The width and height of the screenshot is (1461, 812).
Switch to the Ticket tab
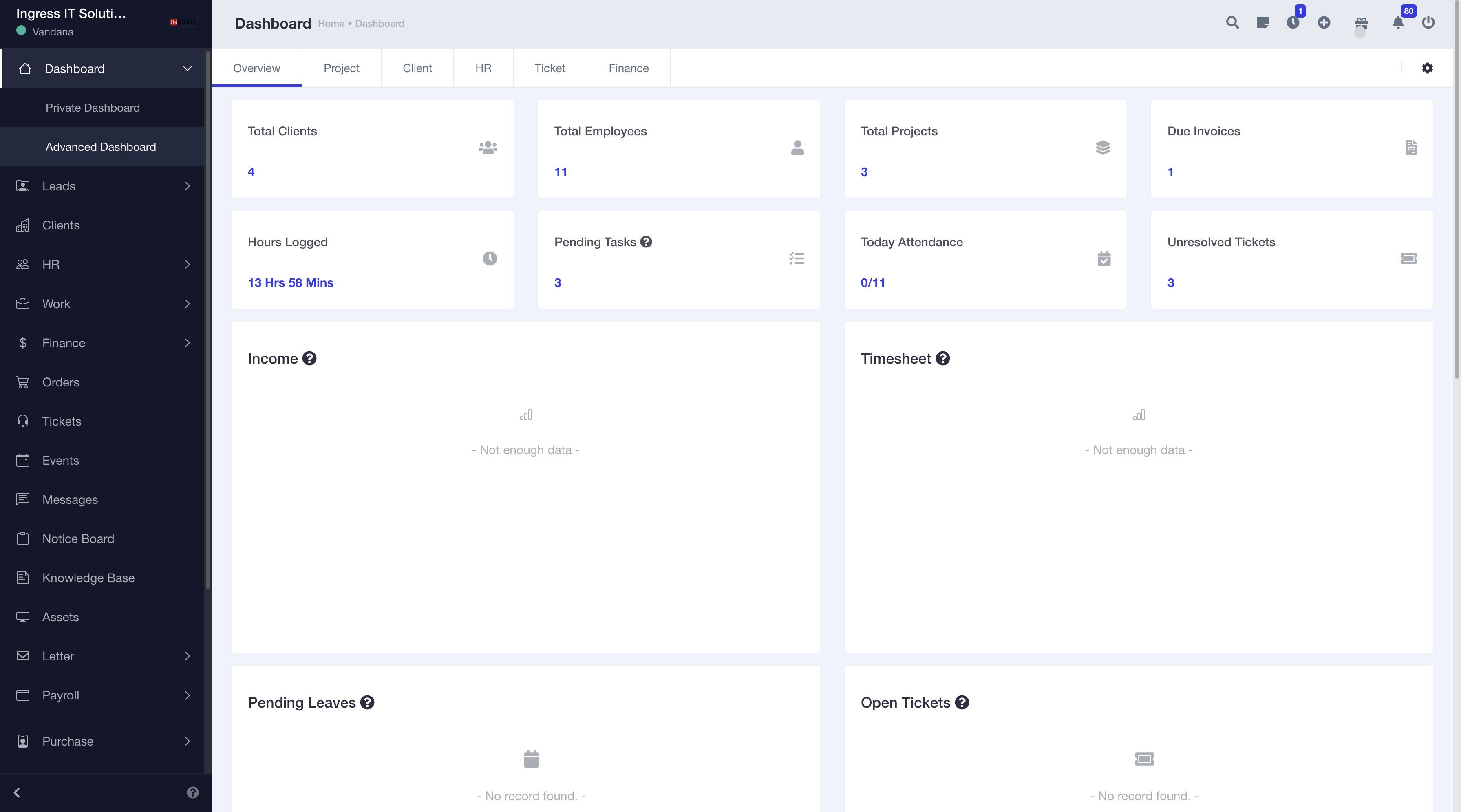[550, 68]
